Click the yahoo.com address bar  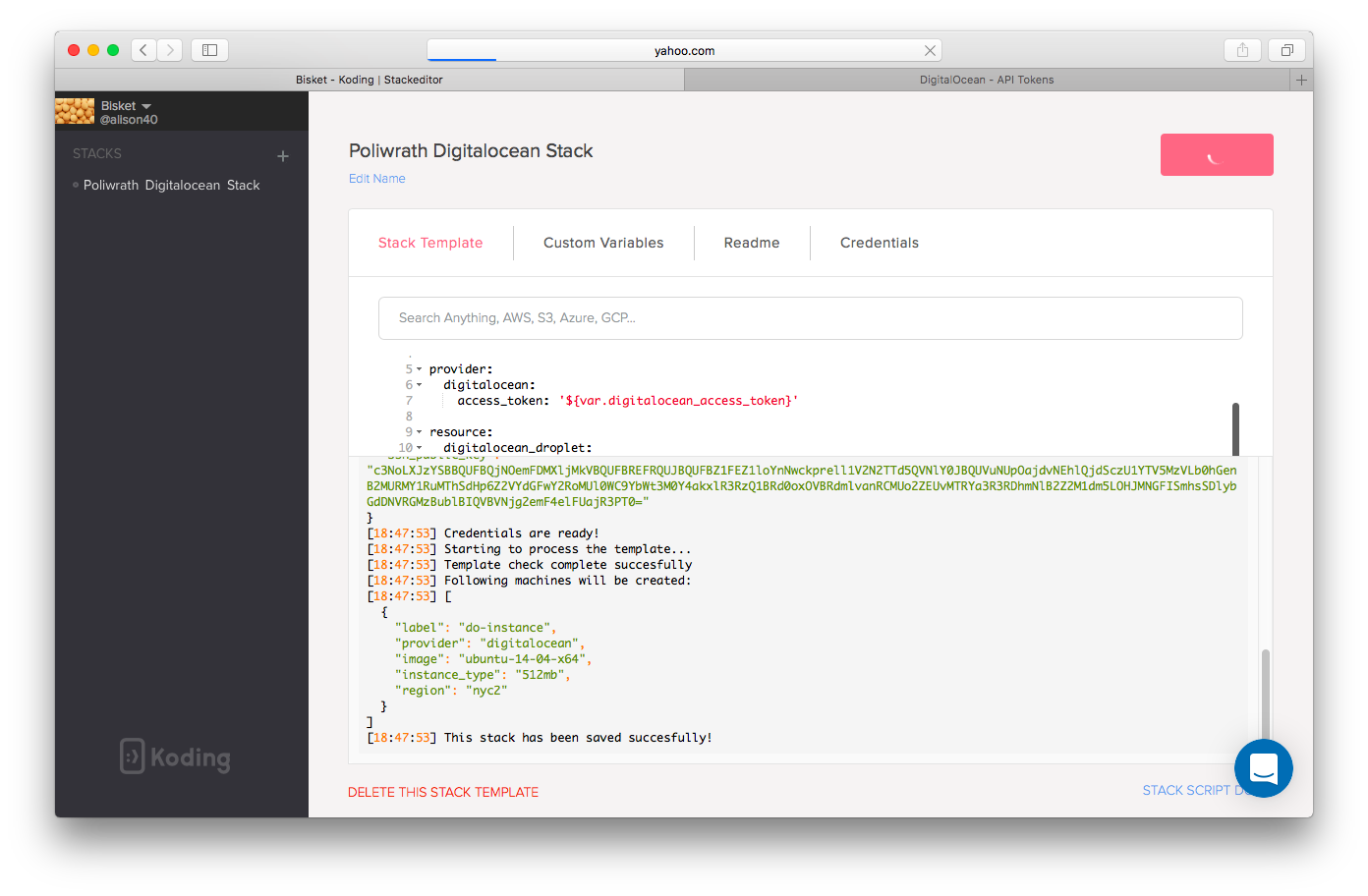684,50
